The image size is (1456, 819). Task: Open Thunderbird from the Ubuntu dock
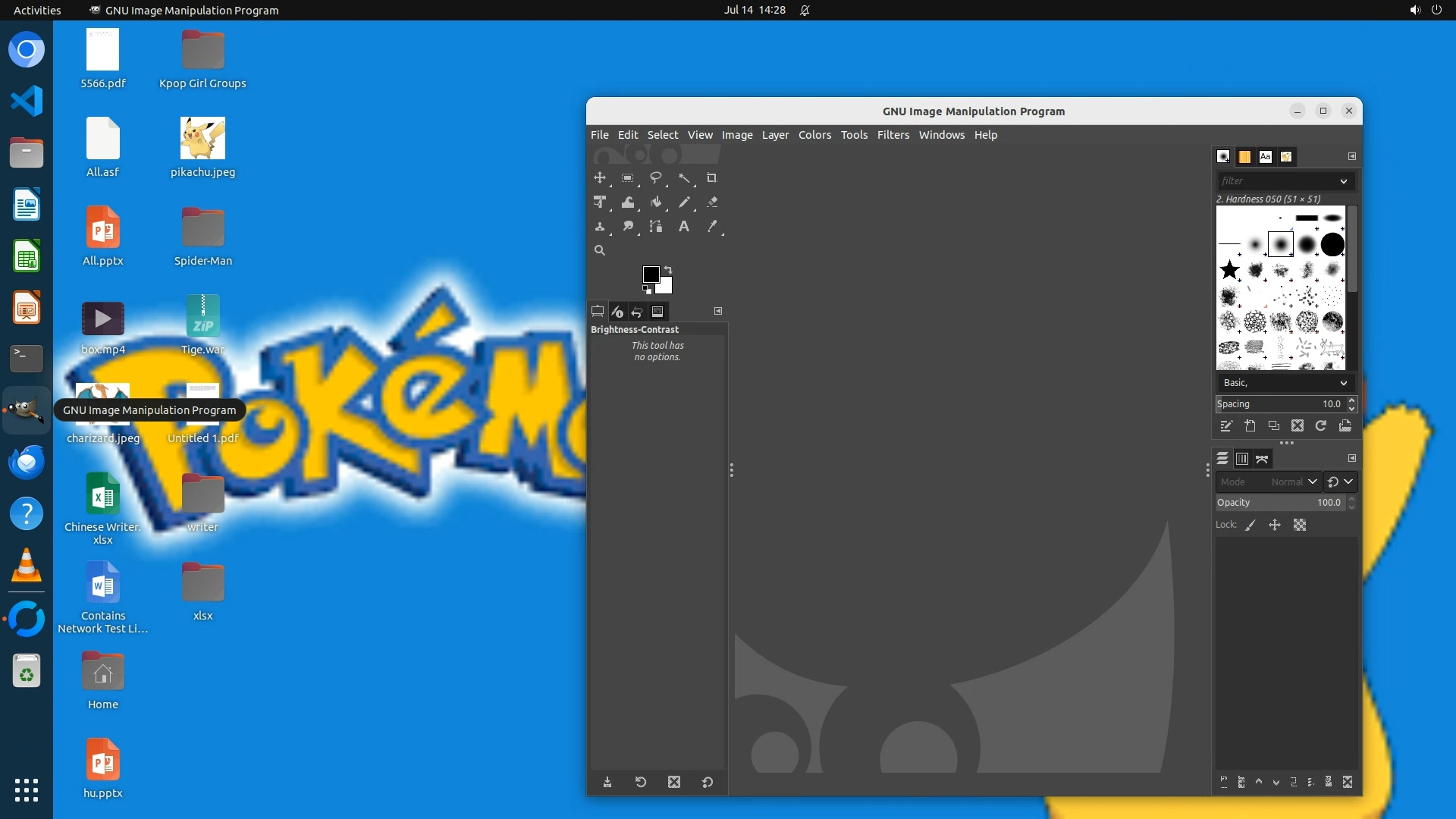(27, 462)
